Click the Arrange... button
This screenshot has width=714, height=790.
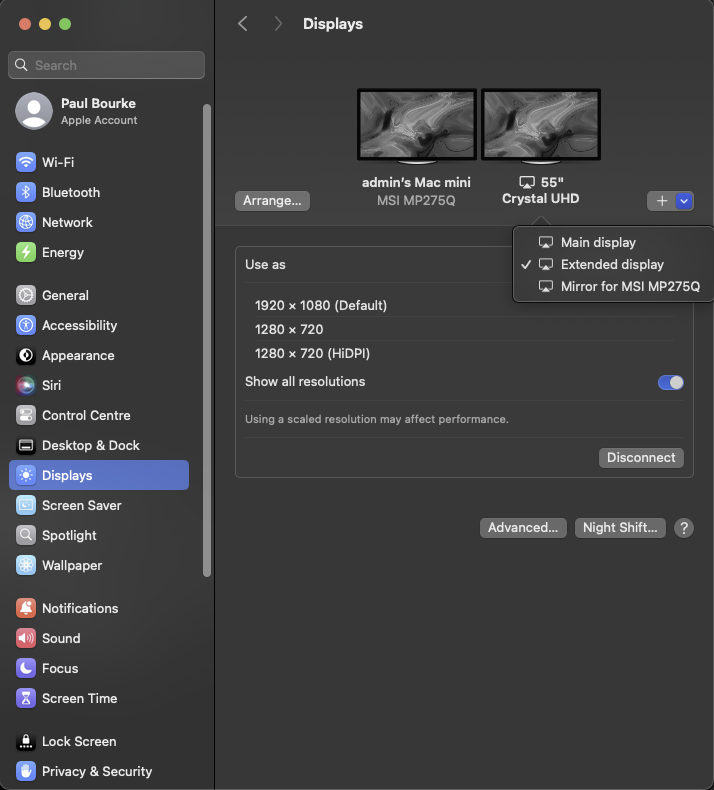272,201
